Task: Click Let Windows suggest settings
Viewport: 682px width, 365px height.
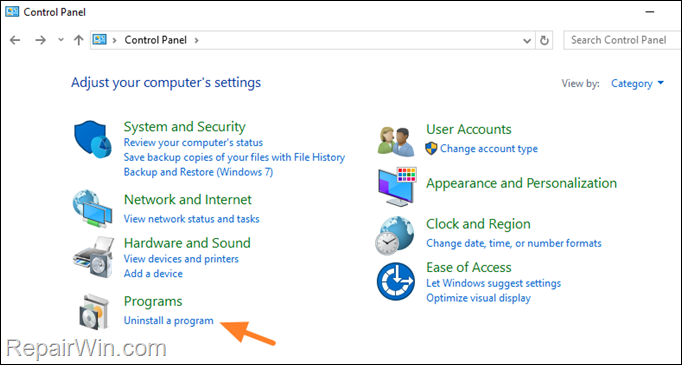Action: click(x=493, y=284)
